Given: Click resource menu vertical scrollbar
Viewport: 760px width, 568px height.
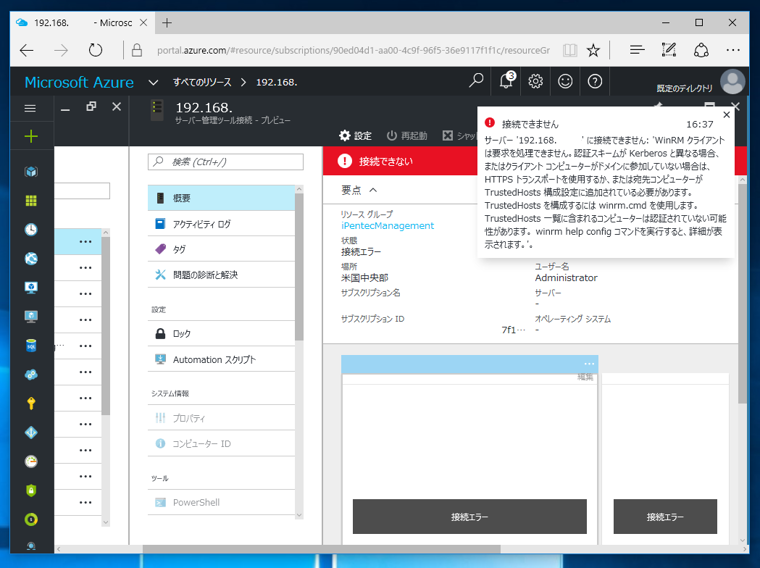Looking at the screenshot, I should pyautogui.click(x=299, y=267).
